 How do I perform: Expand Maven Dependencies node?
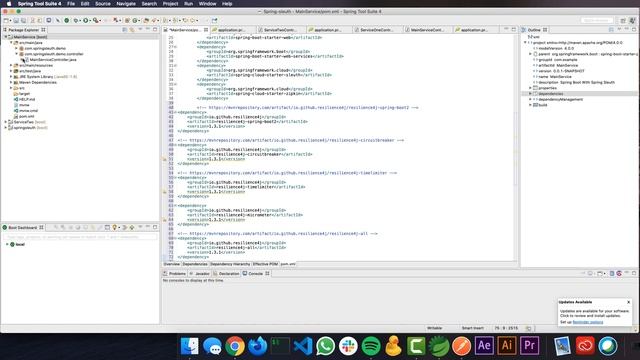click(11, 82)
